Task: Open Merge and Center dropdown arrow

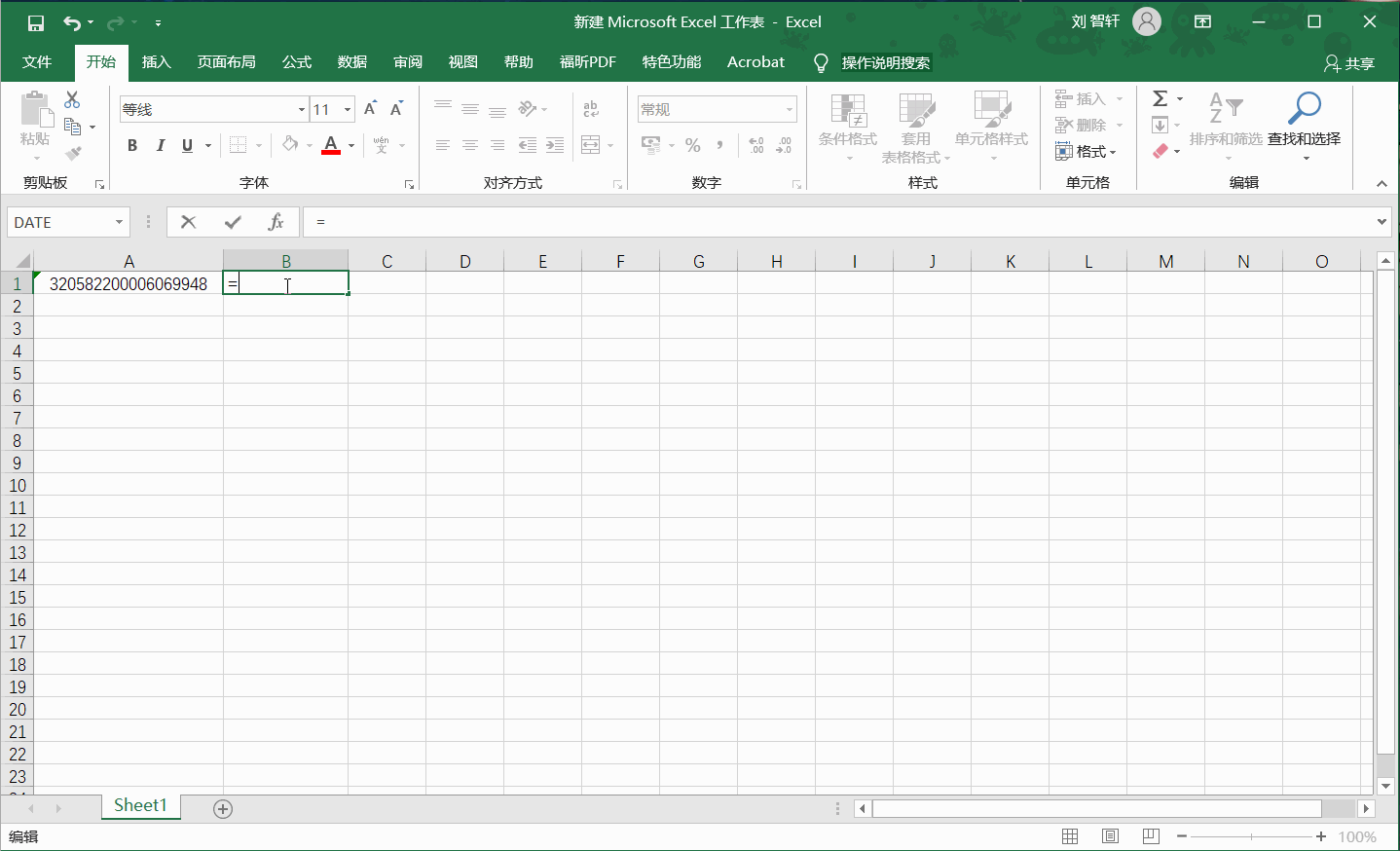Action: [610, 146]
